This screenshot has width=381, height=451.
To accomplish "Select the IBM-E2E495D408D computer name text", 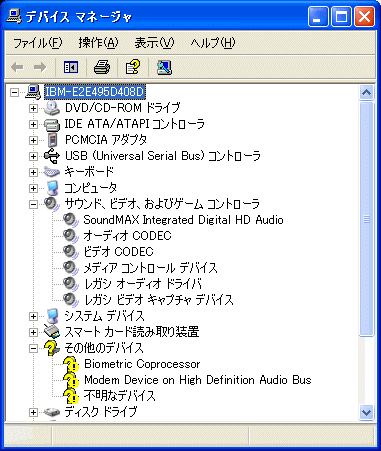I will 95,92.
